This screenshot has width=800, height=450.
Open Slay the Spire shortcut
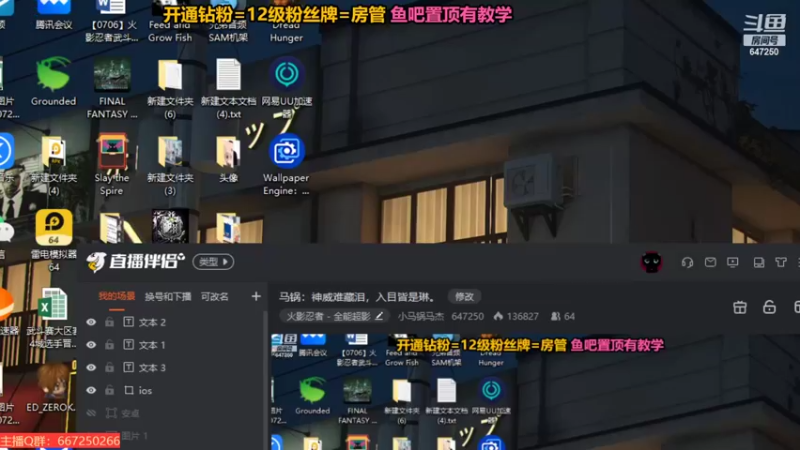point(112,164)
